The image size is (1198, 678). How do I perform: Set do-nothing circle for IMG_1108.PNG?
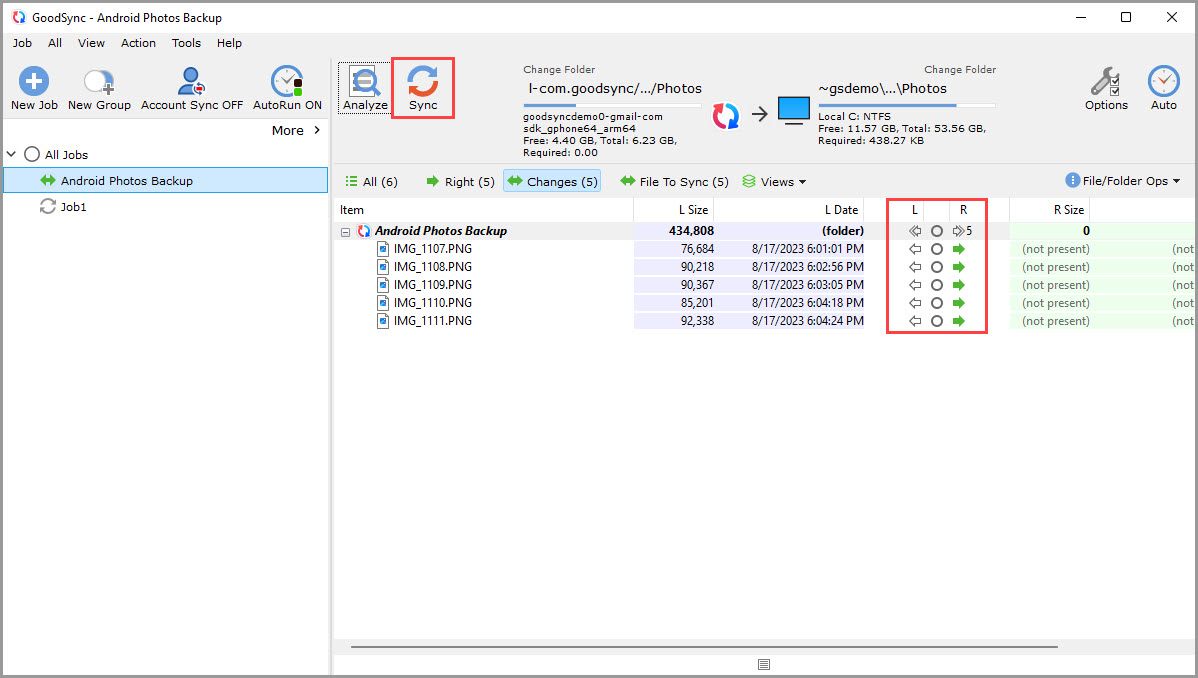(x=937, y=267)
